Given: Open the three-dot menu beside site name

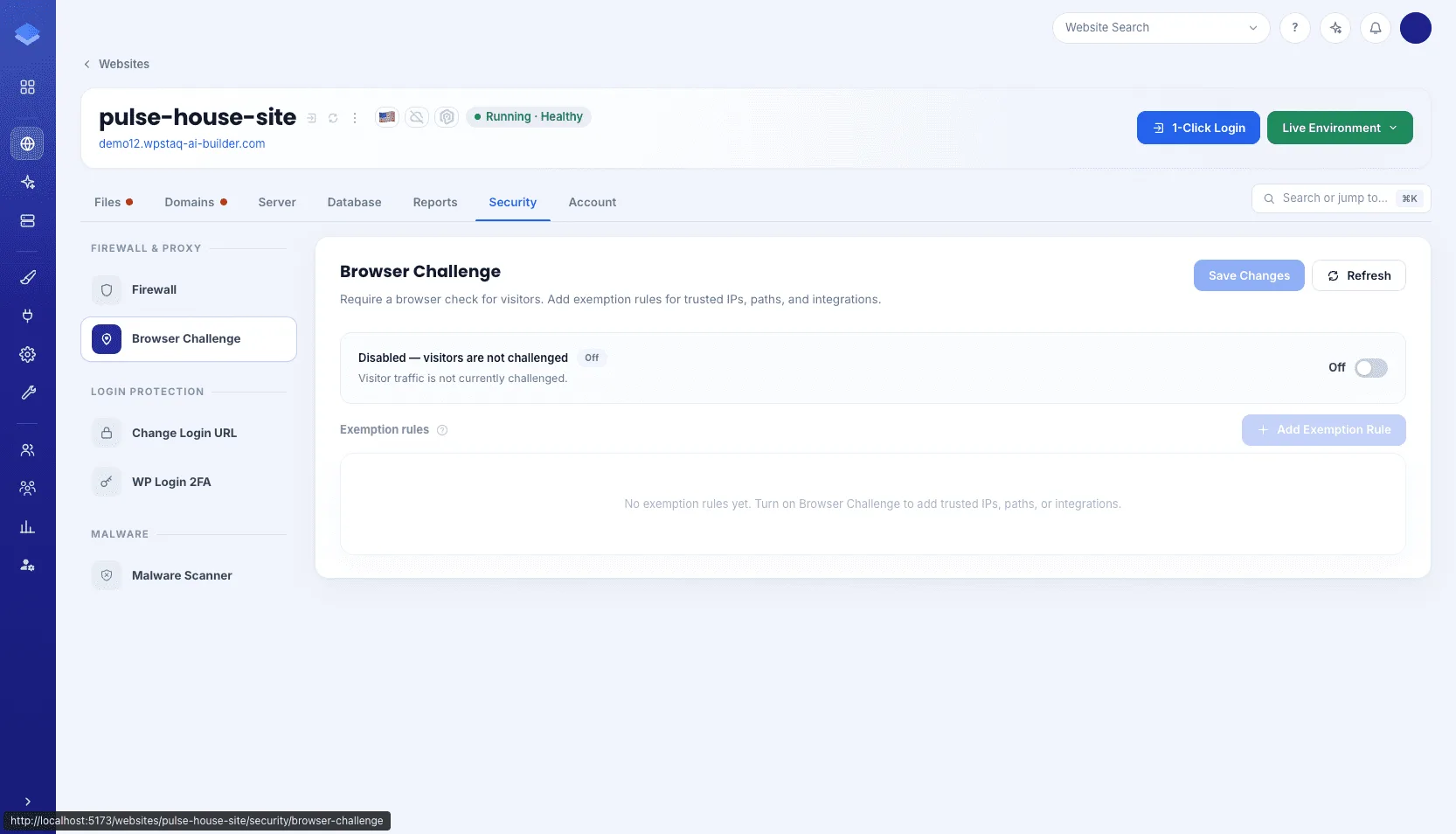Looking at the screenshot, I should click(355, 118).
